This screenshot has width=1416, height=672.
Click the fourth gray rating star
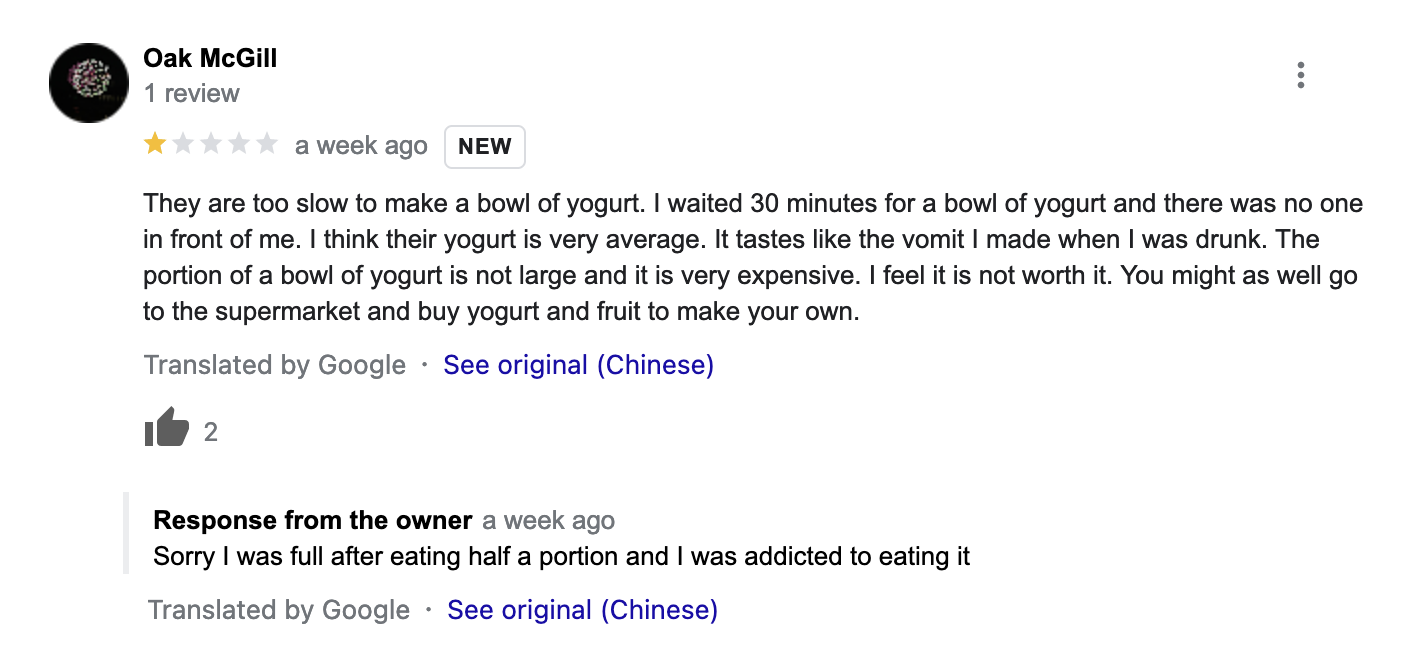(x=239, y=145)
